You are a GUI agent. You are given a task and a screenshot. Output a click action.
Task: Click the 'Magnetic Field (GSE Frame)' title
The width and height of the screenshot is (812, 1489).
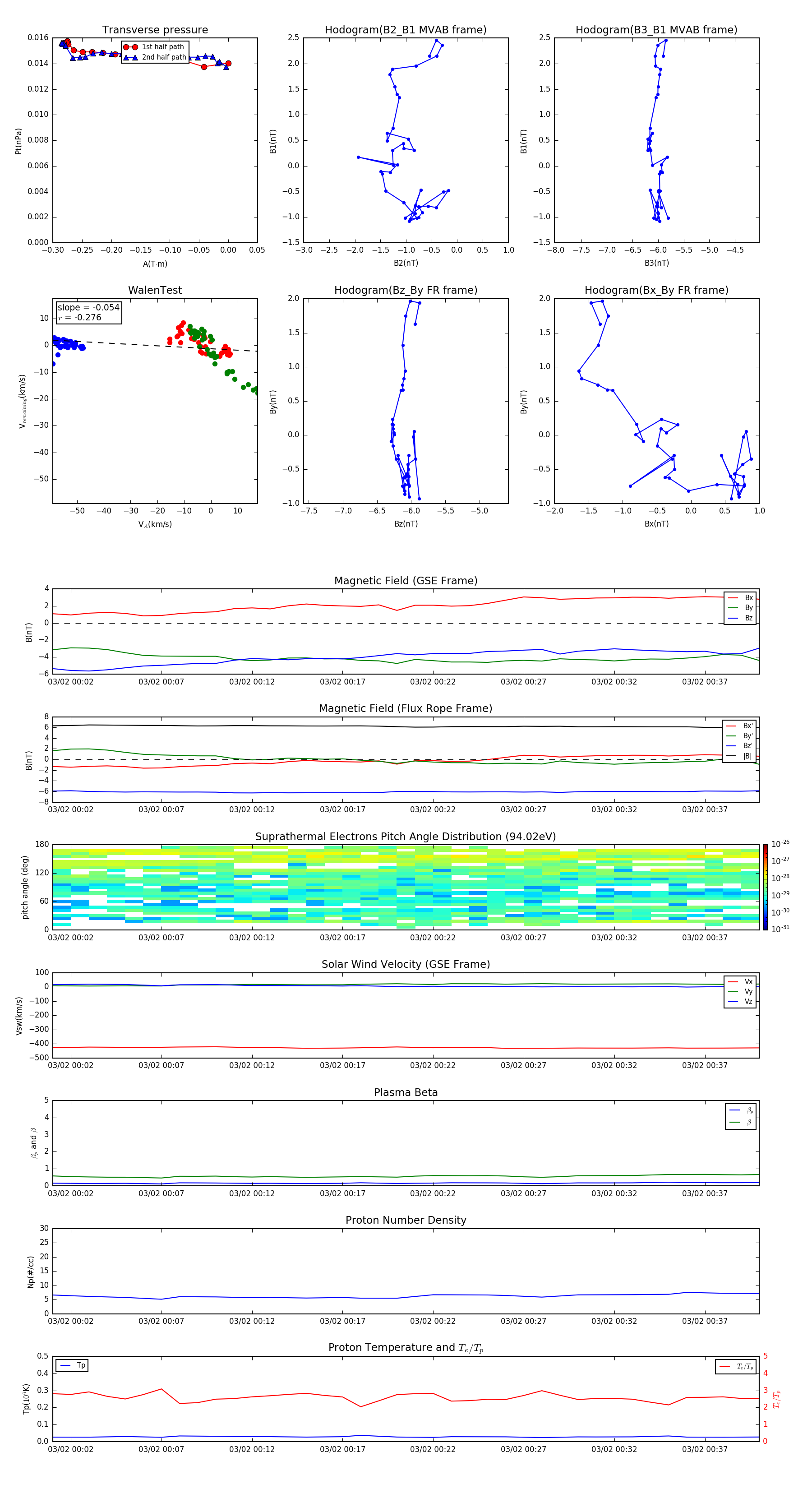(x=406, y=581)
